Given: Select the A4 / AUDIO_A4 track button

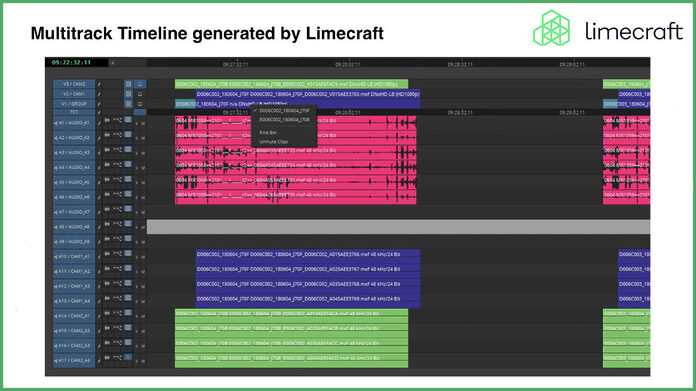Looking at the screenshot, I should pos(74,167).
